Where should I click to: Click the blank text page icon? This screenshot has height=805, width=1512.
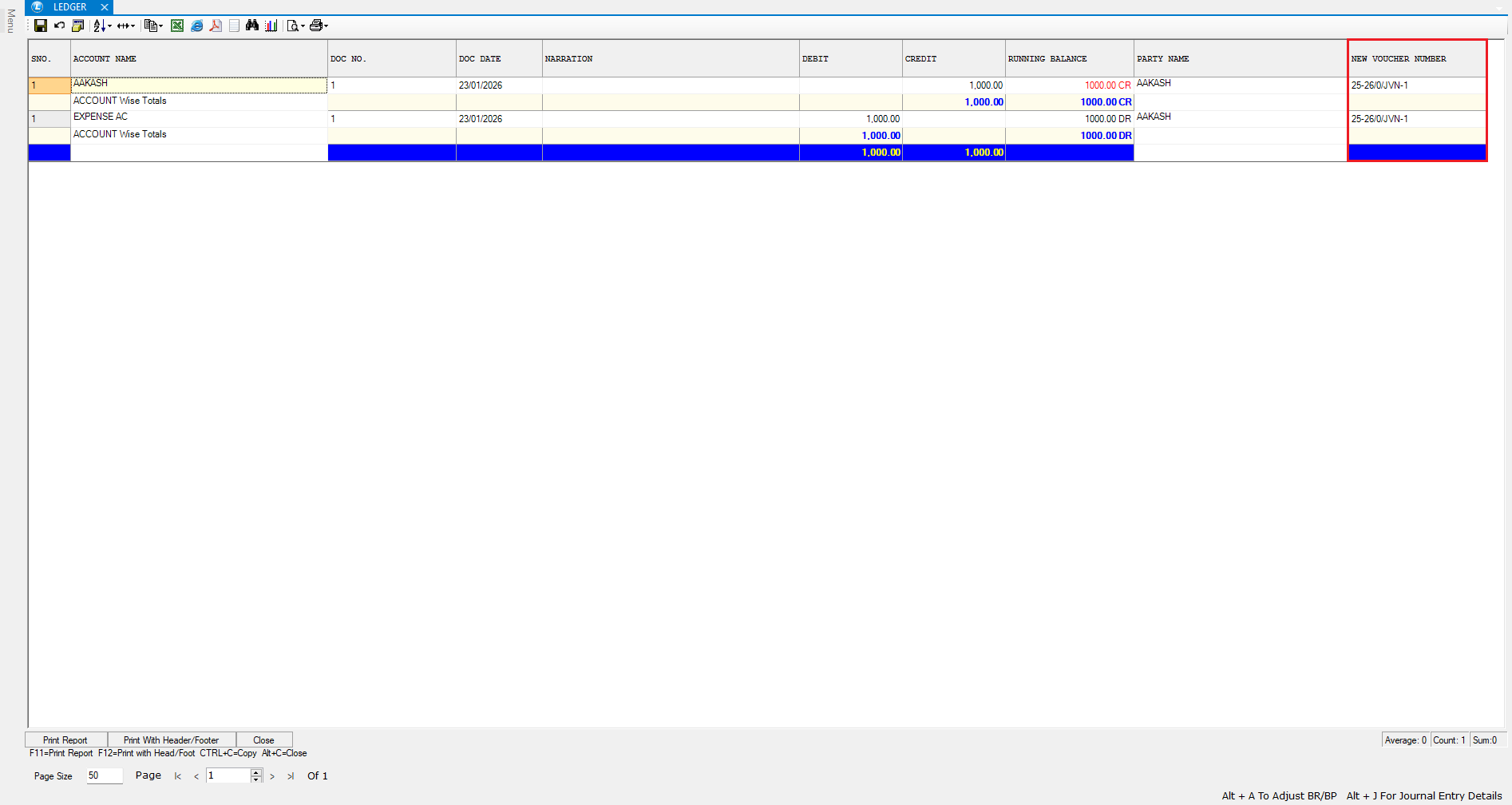[x=234, y=26]
